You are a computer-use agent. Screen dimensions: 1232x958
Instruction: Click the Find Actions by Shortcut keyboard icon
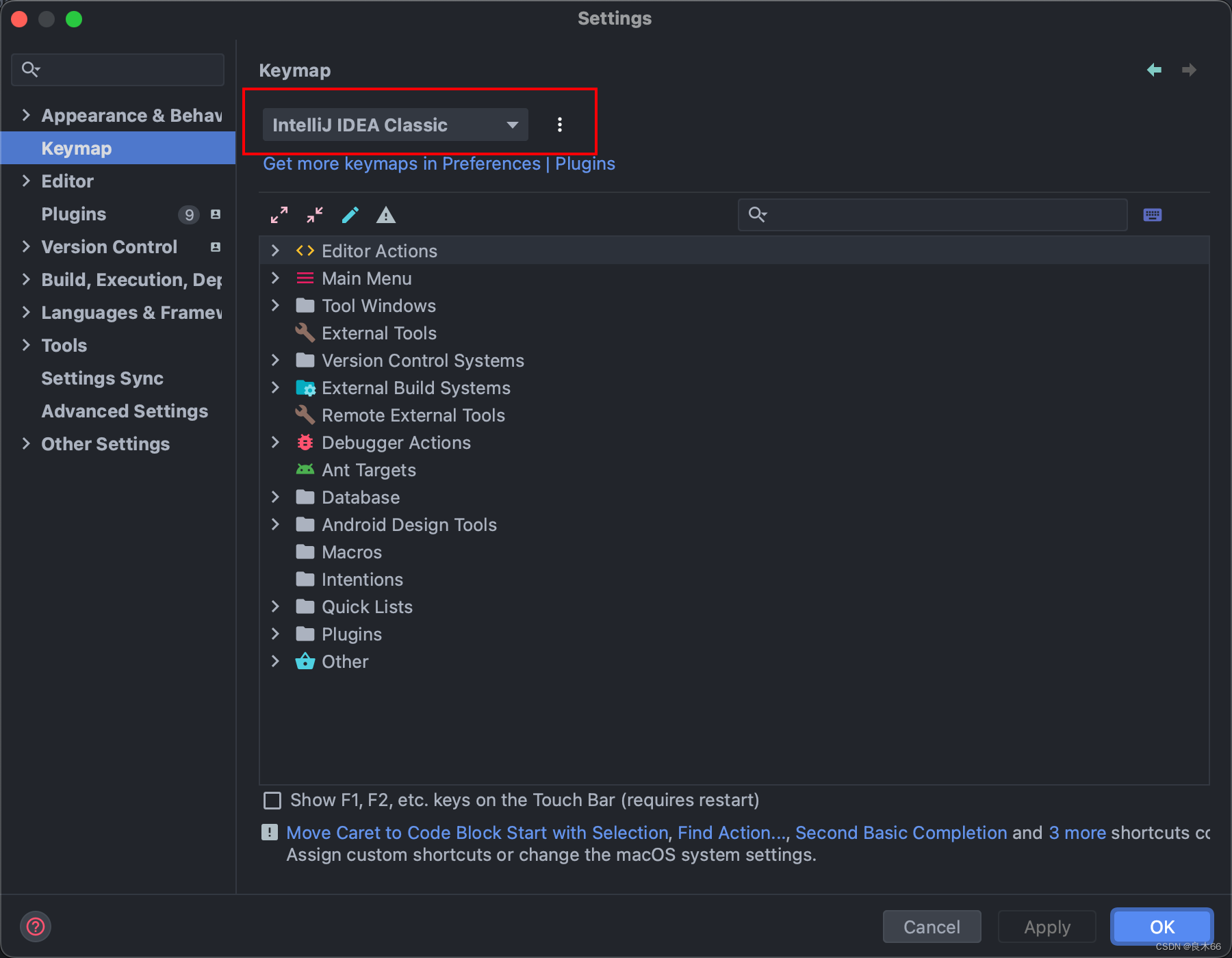click(x=1153, y=215)
